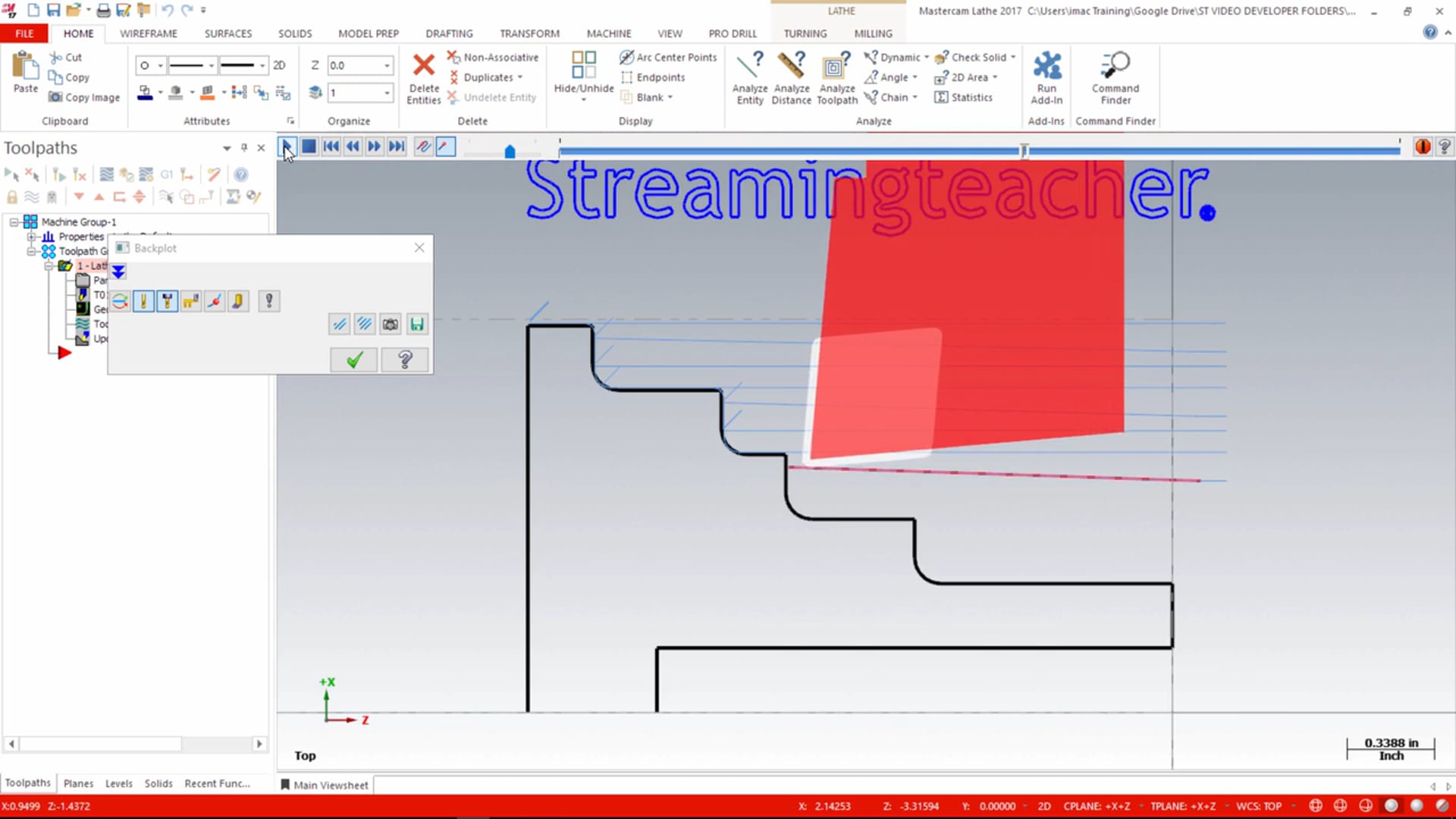The image size is (1456, 819).
Task: Click the green checkmark confirm button
Action: coord(354,359)
